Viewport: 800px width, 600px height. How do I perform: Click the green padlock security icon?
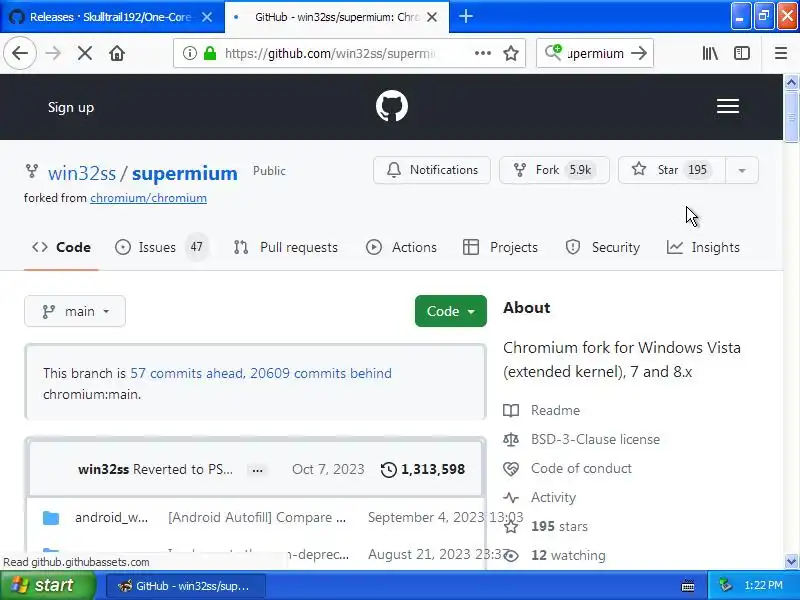click(210, 53)
